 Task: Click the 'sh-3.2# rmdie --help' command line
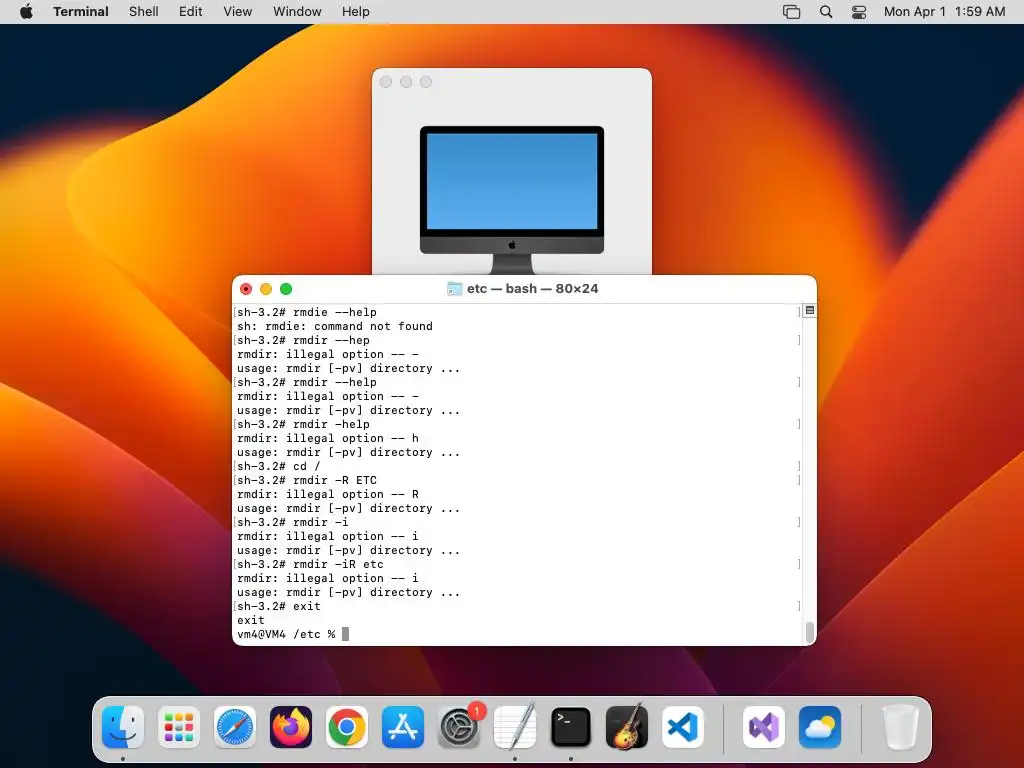tap(306, 312)
